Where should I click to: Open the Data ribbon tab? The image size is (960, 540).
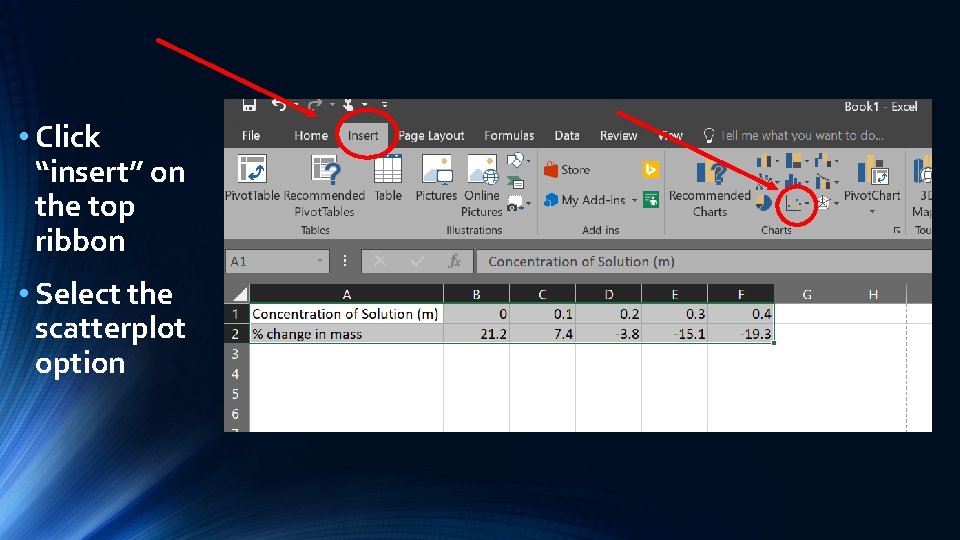(x=567, y=135)
